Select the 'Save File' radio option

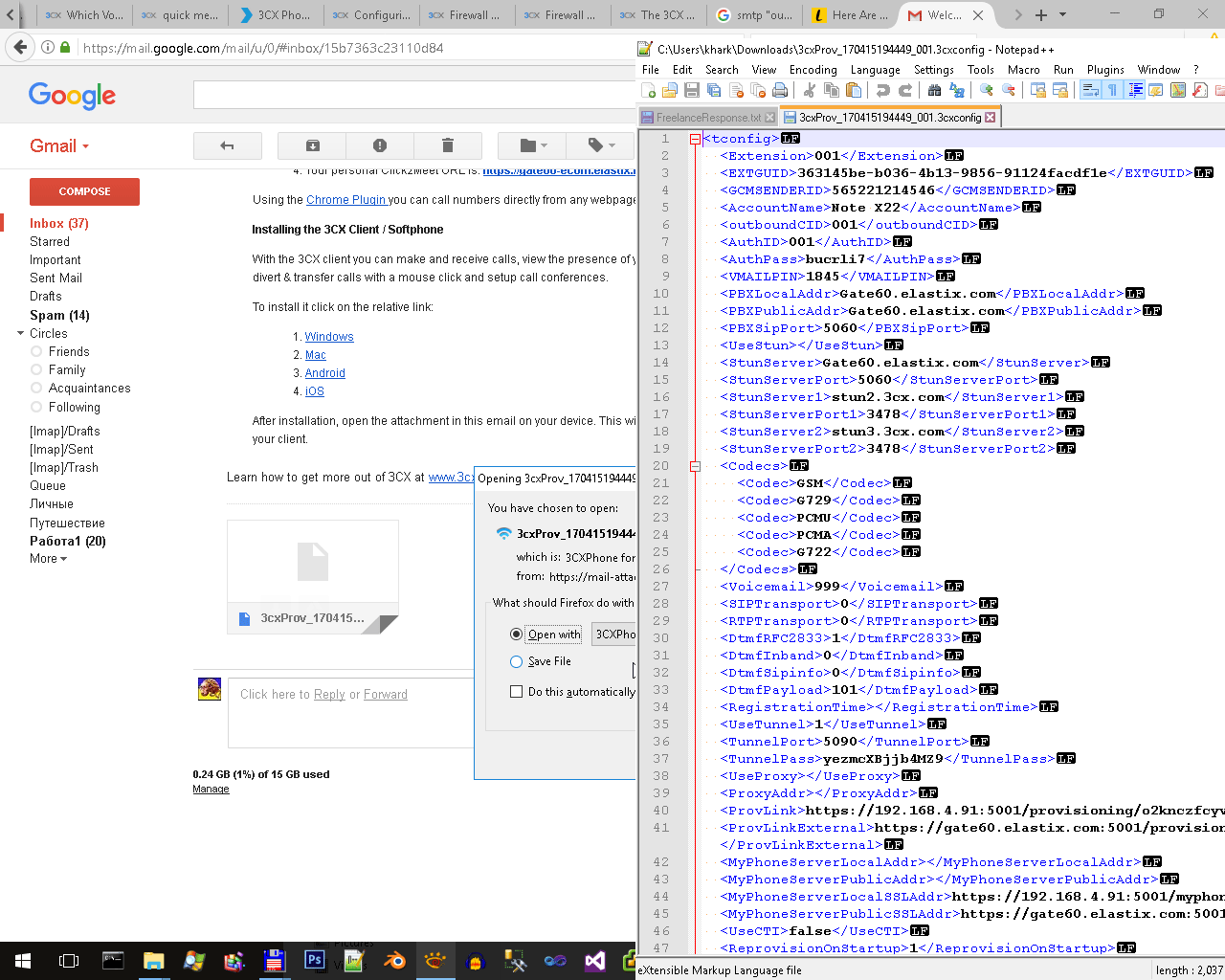coord(517,661)
